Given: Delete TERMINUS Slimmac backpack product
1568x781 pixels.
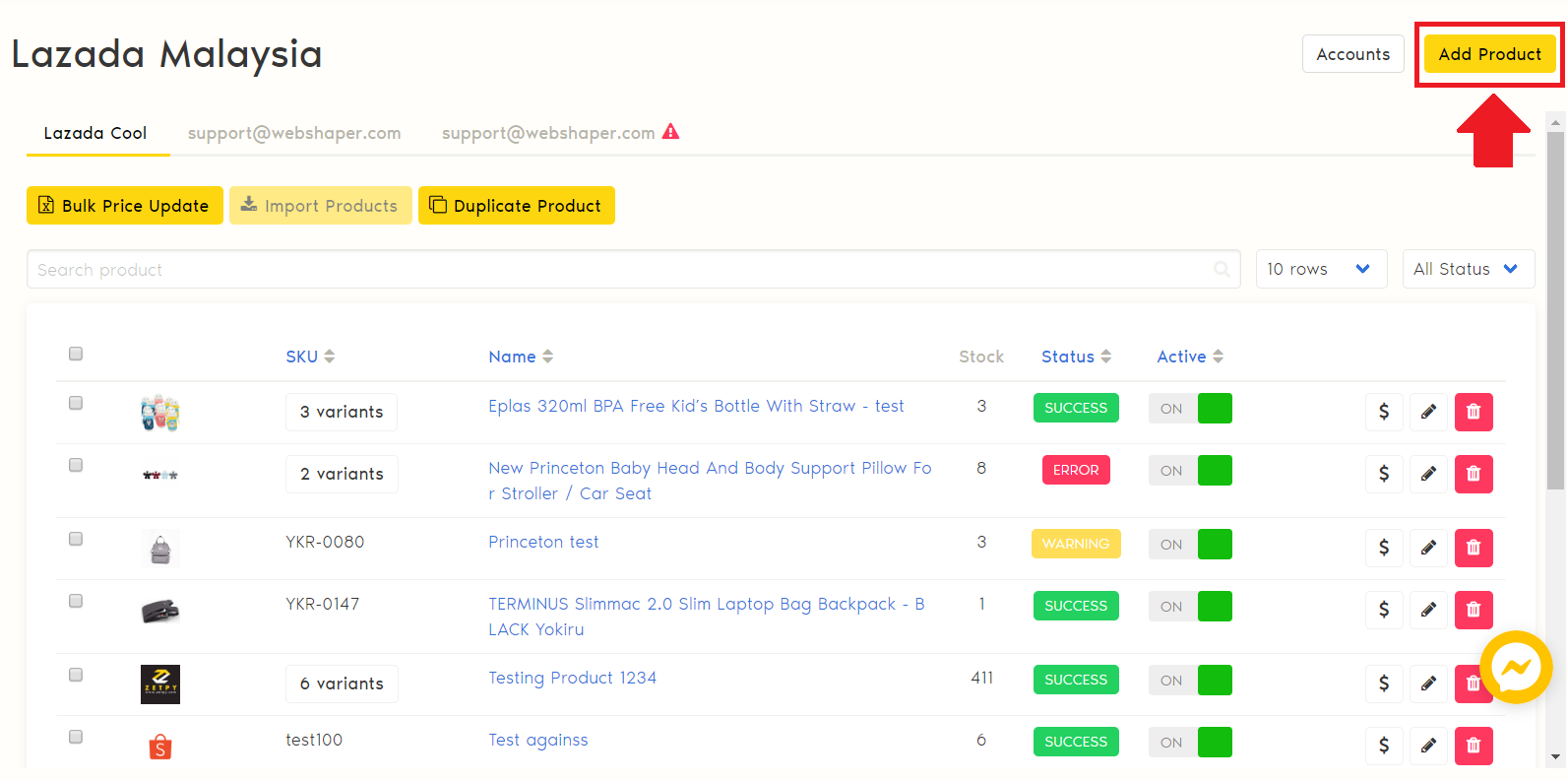Looking at the screenshot, I should 1474,610.
